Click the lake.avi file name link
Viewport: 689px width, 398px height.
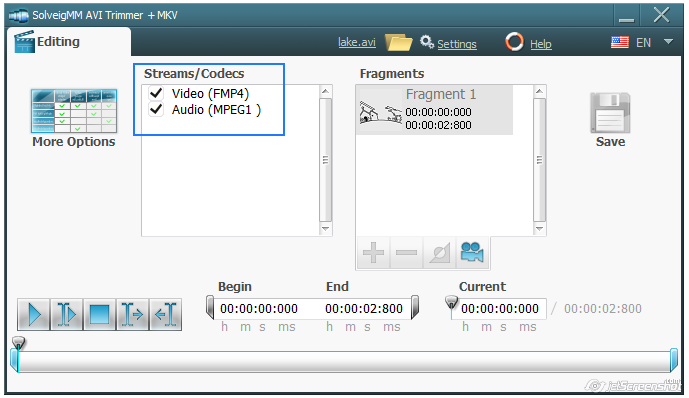[357, 42]
